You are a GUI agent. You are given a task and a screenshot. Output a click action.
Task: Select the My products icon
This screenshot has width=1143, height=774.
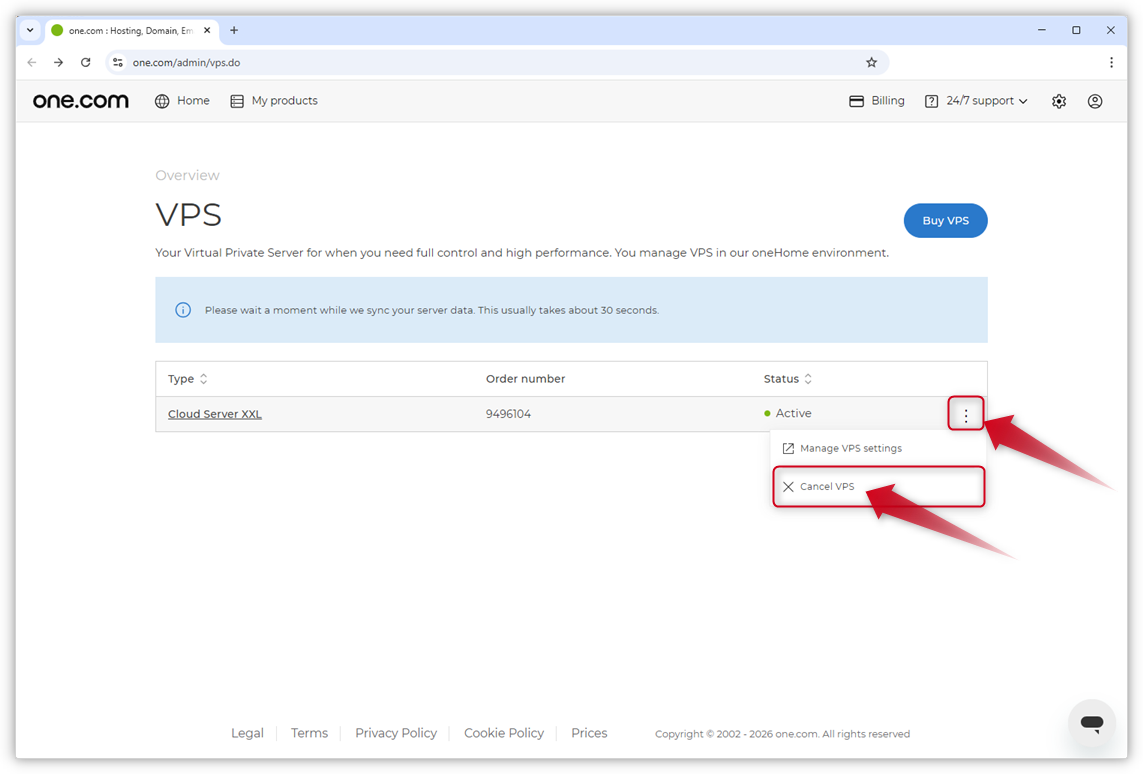click(x=236, y=100)
